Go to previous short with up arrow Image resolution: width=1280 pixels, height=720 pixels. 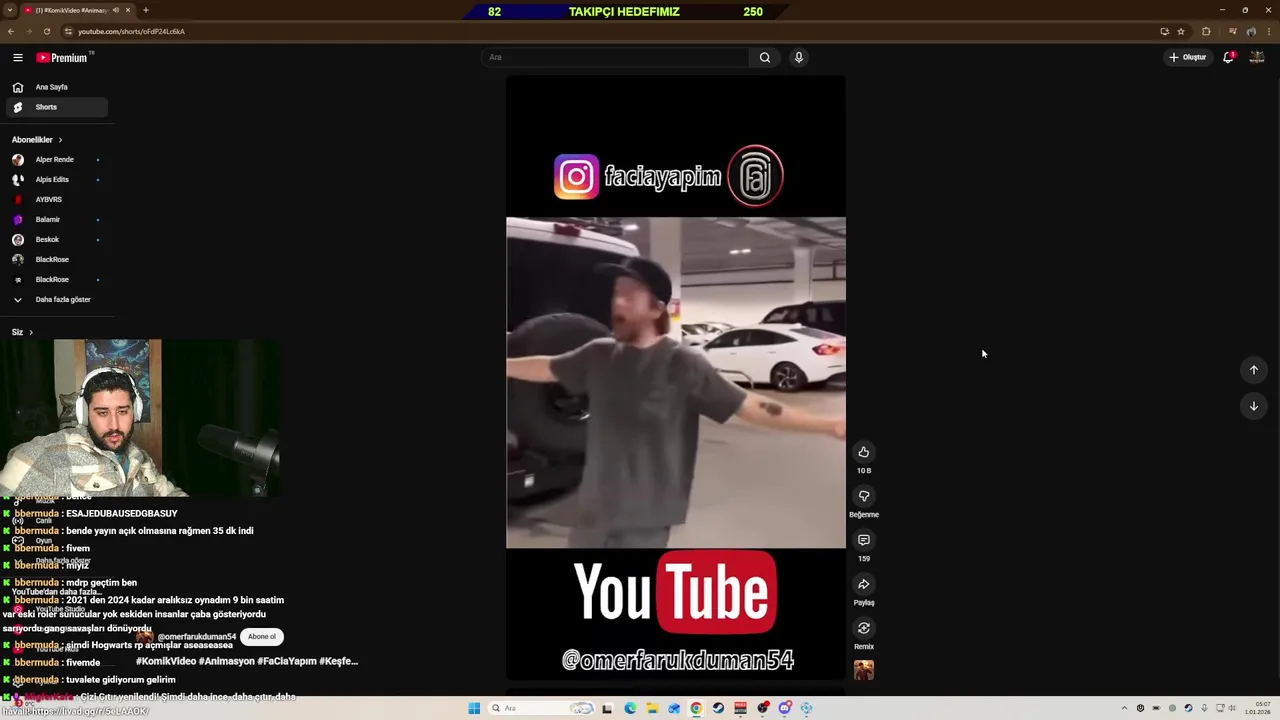pyautogui.click(x=1254, y=370)
